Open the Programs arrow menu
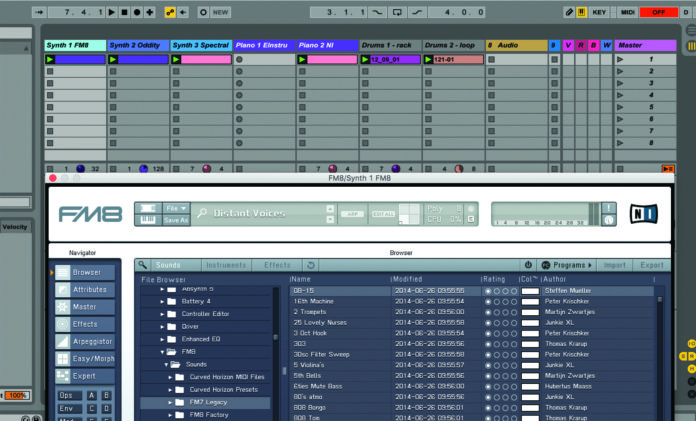Image resolution: width=696 pixels, height=421 pixels. (567, 265)
